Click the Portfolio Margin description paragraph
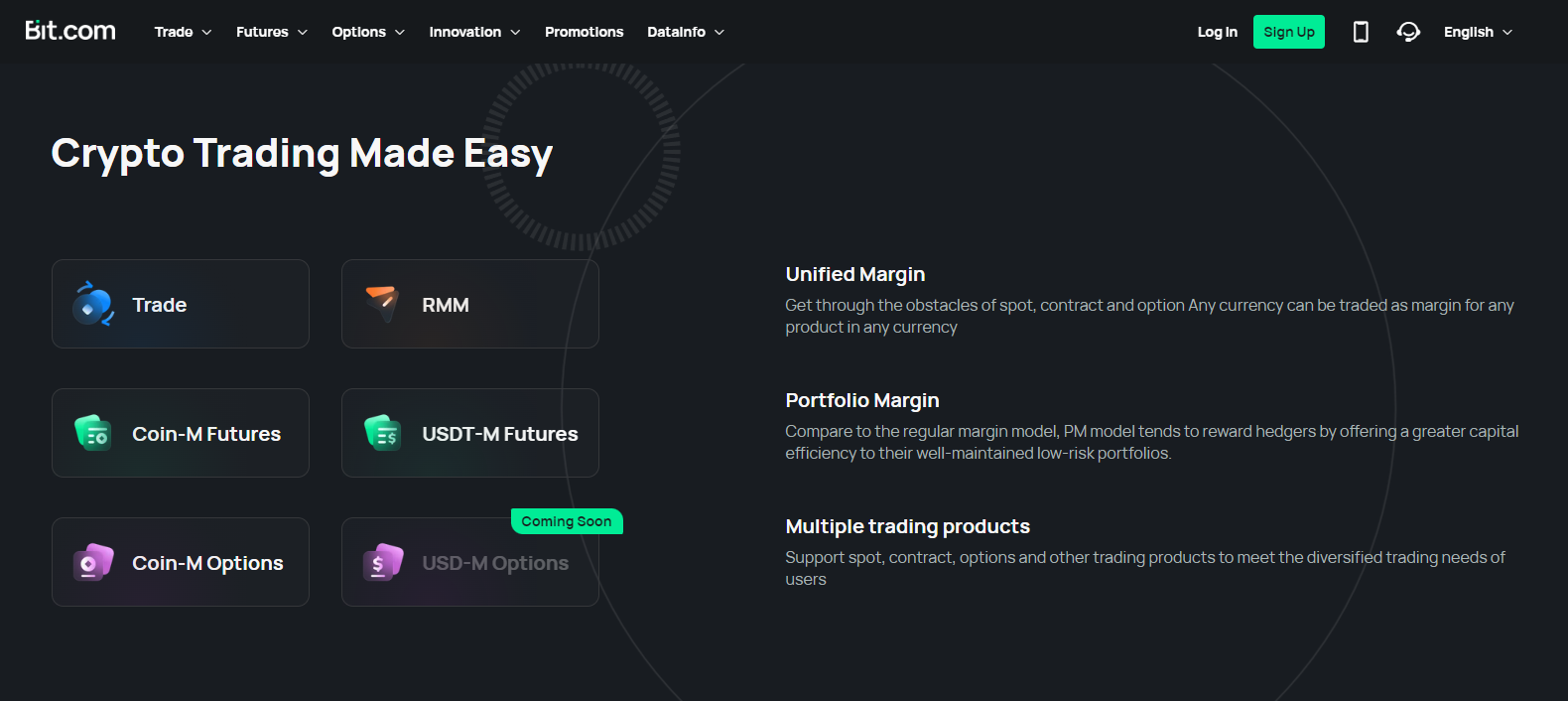1568x701 pixels. [x=1151, y=442]
